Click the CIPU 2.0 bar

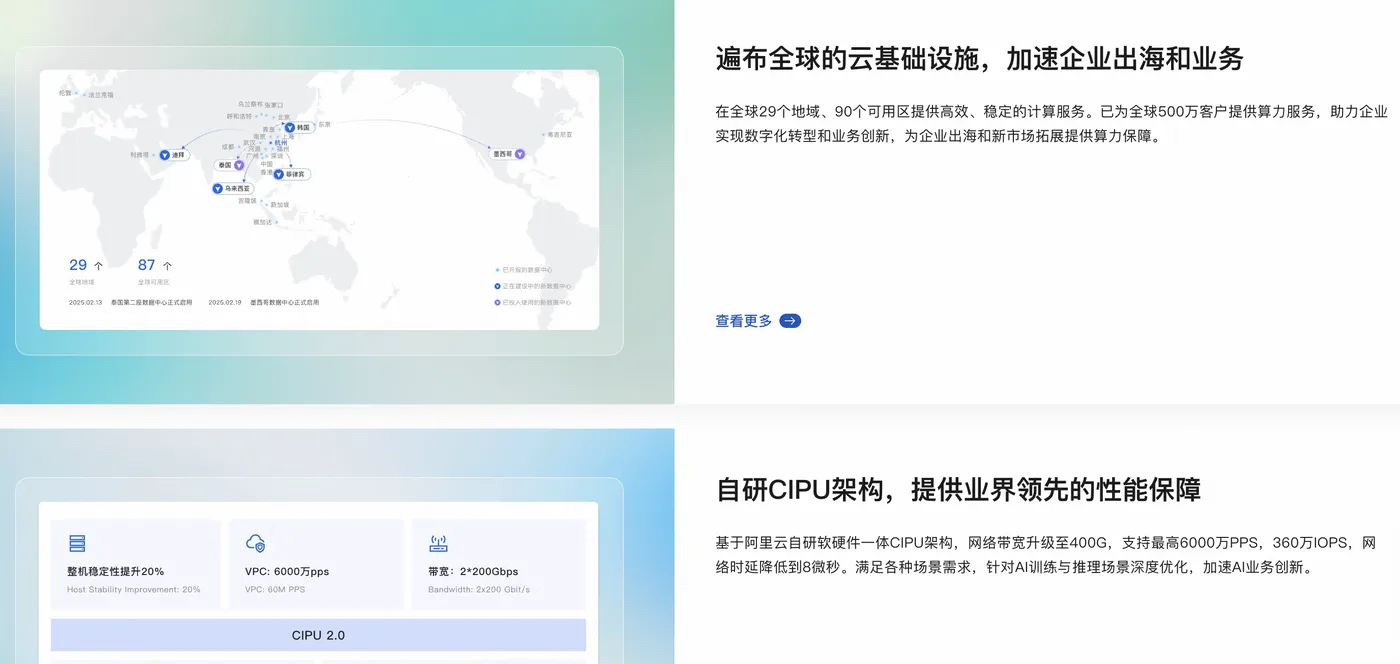[318, 635]
